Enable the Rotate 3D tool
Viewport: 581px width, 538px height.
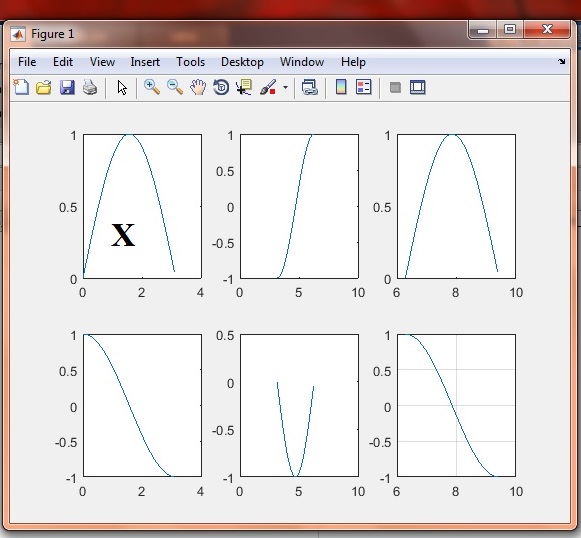tap(221, 87)
